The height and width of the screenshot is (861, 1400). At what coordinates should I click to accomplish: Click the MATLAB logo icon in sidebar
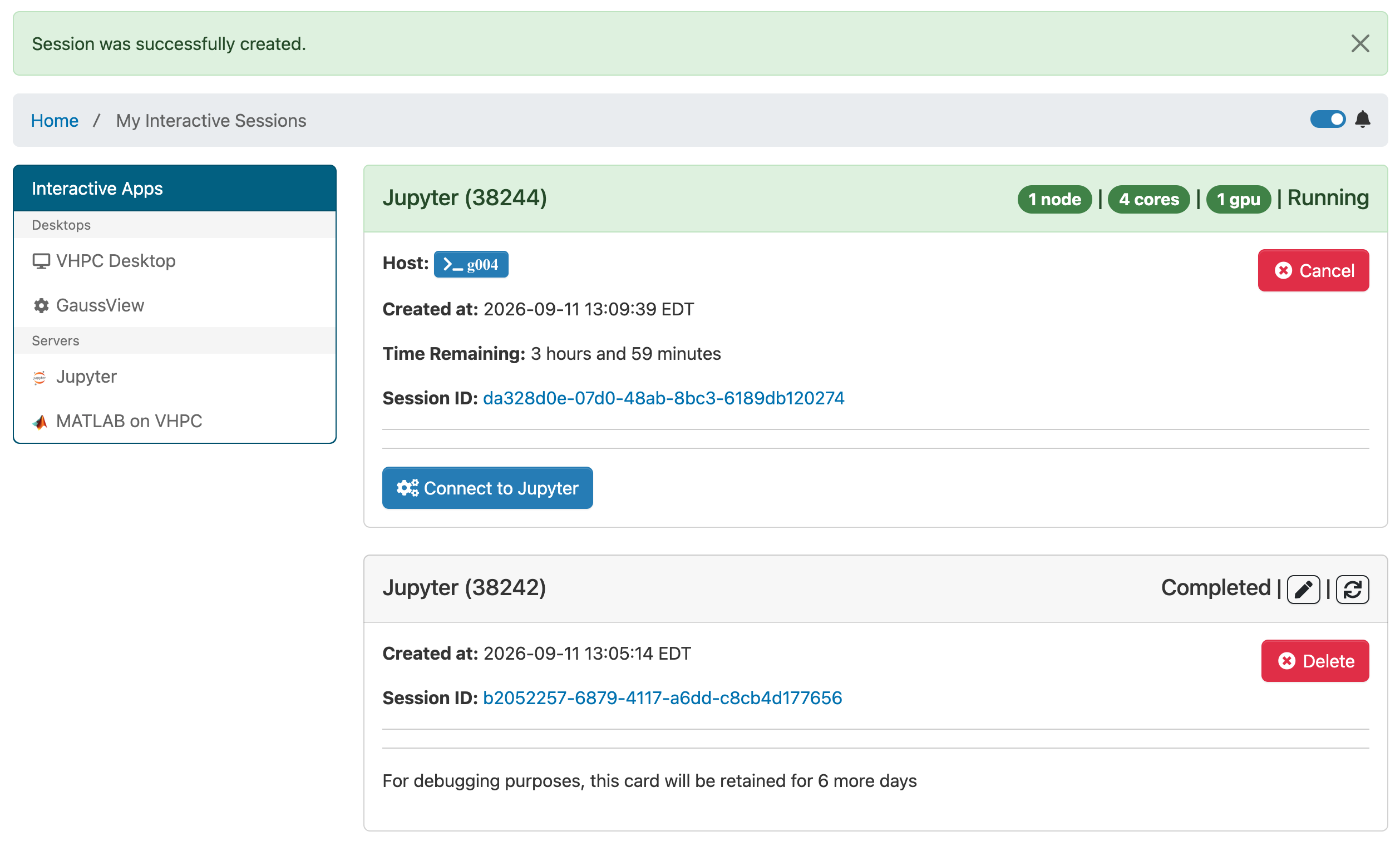click(x=40, y=422)
